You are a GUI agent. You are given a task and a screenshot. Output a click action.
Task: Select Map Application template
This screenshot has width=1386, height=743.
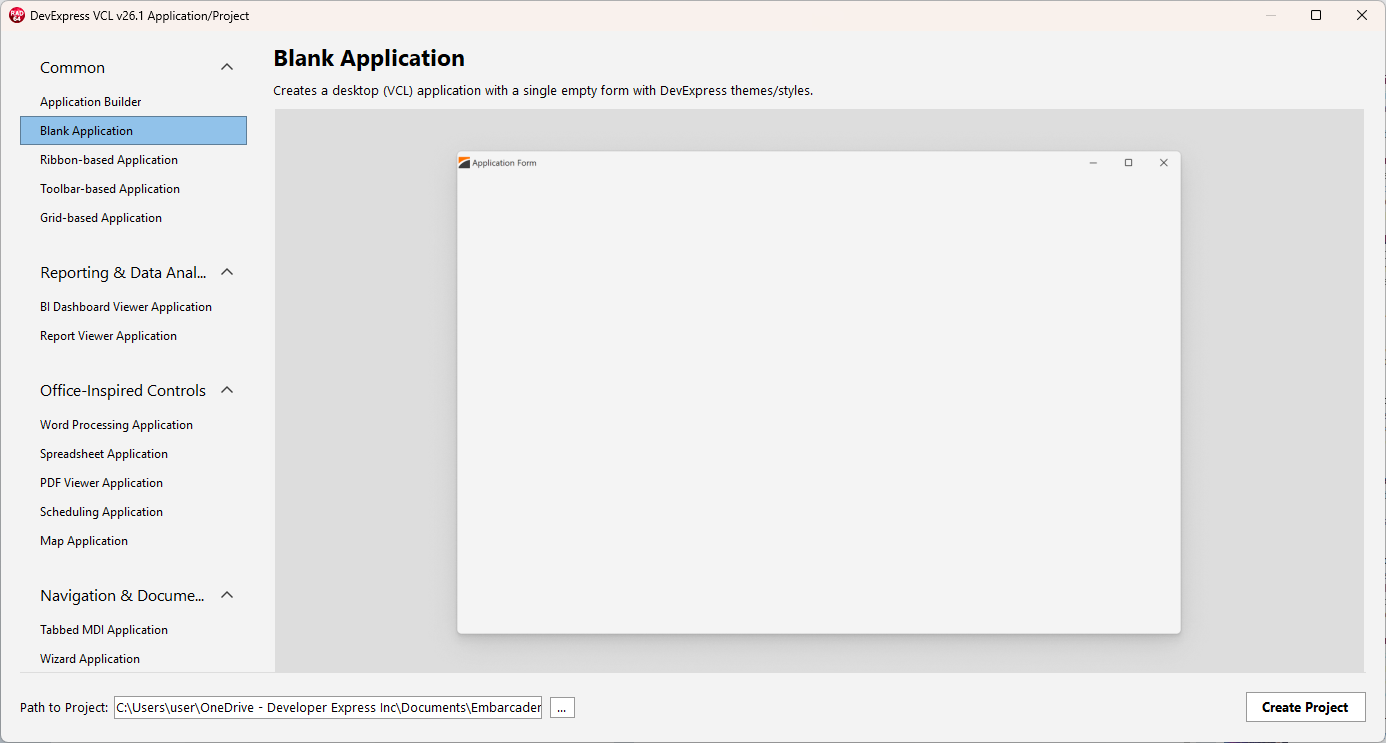click(x=133, y=541)
